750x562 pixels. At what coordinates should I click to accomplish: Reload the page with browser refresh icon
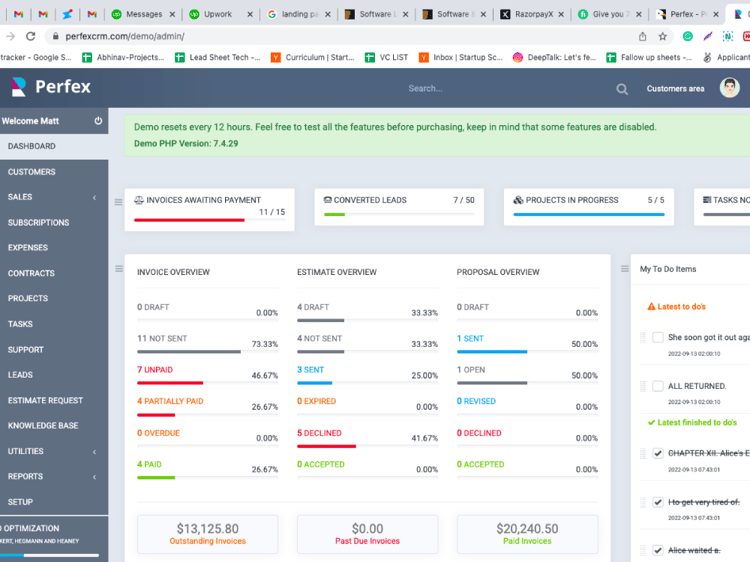pos(31,36)
